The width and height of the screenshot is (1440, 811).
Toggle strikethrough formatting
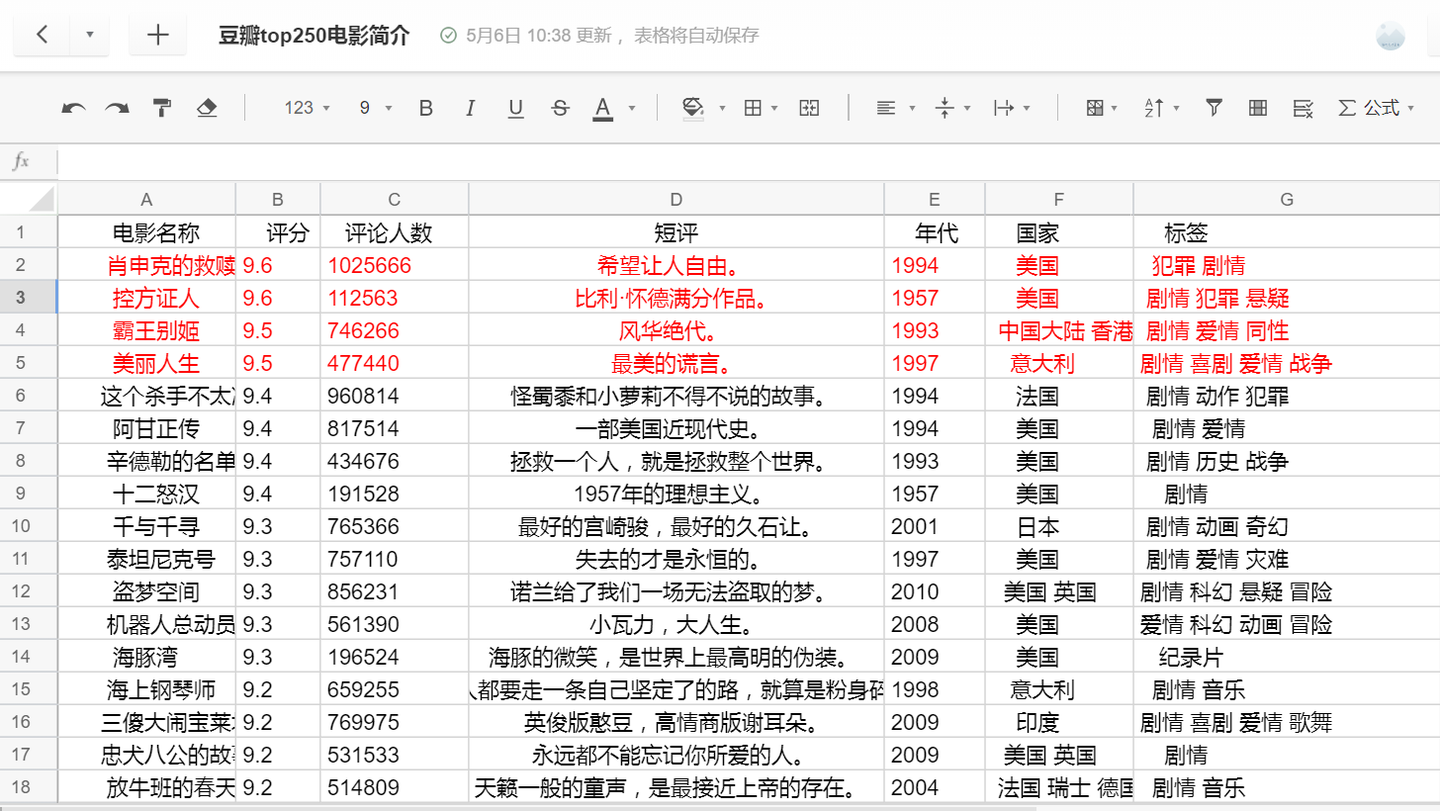point(560,108)
